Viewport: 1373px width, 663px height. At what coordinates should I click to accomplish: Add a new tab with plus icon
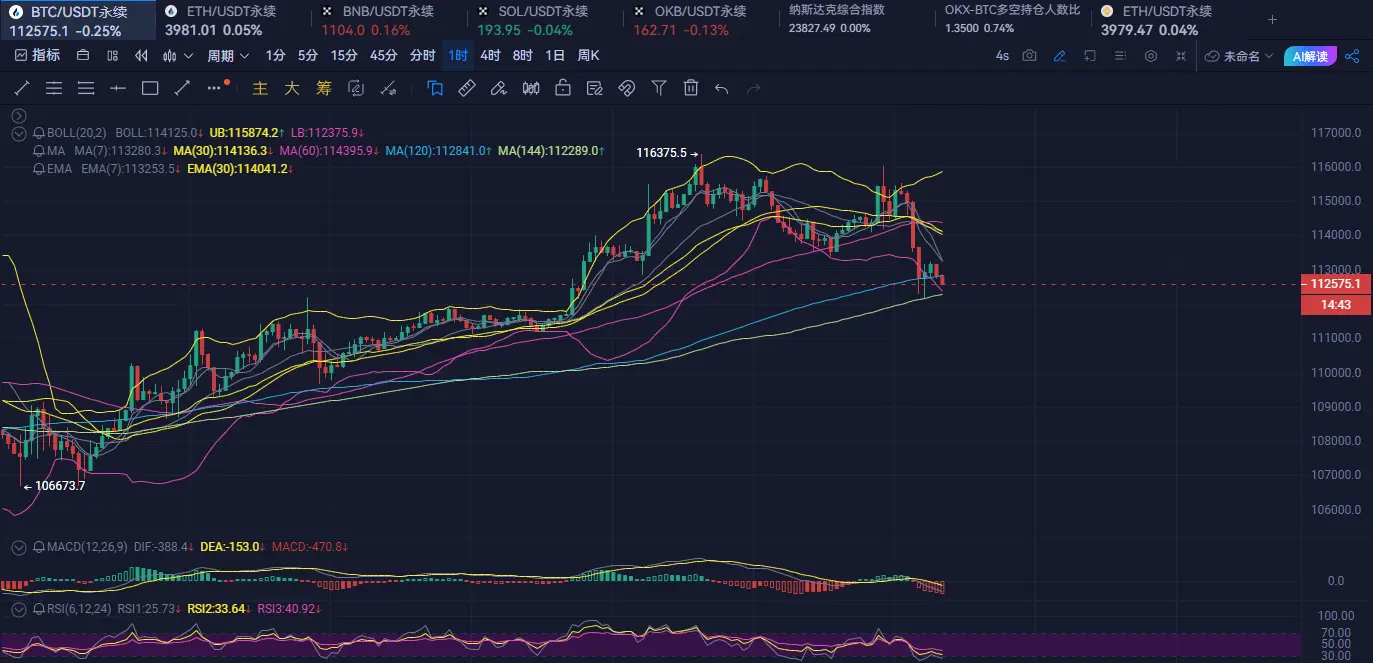(x=1272, y=19)
